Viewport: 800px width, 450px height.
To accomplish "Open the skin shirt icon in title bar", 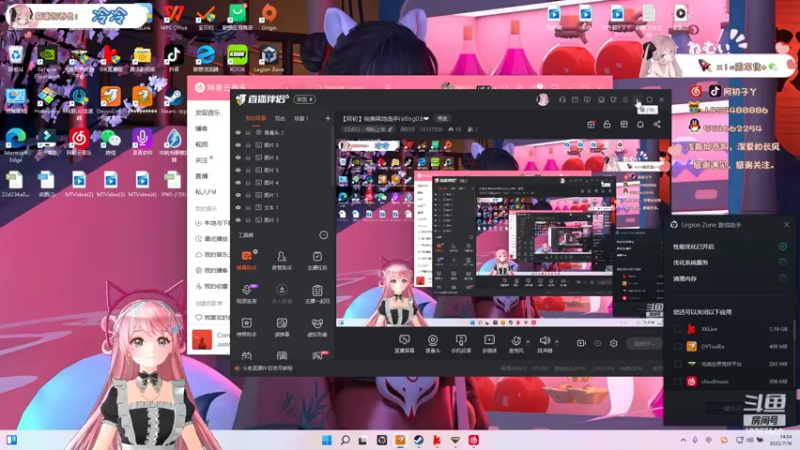I will click(613, 99).
